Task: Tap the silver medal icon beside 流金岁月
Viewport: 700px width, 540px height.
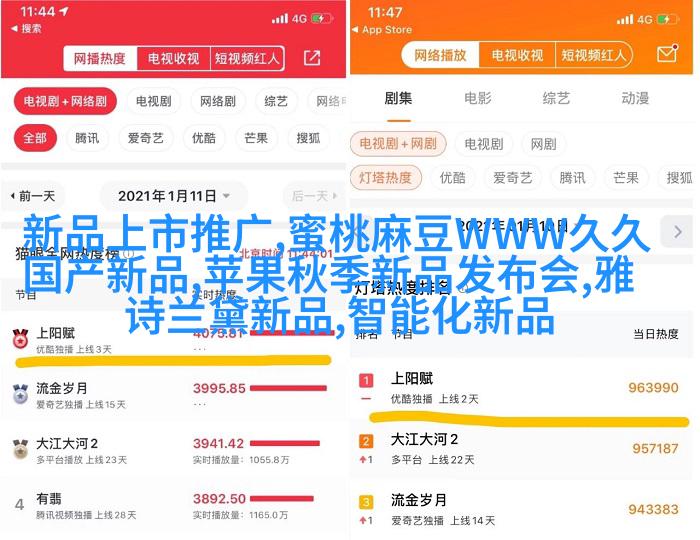Action: click(20, 394)
